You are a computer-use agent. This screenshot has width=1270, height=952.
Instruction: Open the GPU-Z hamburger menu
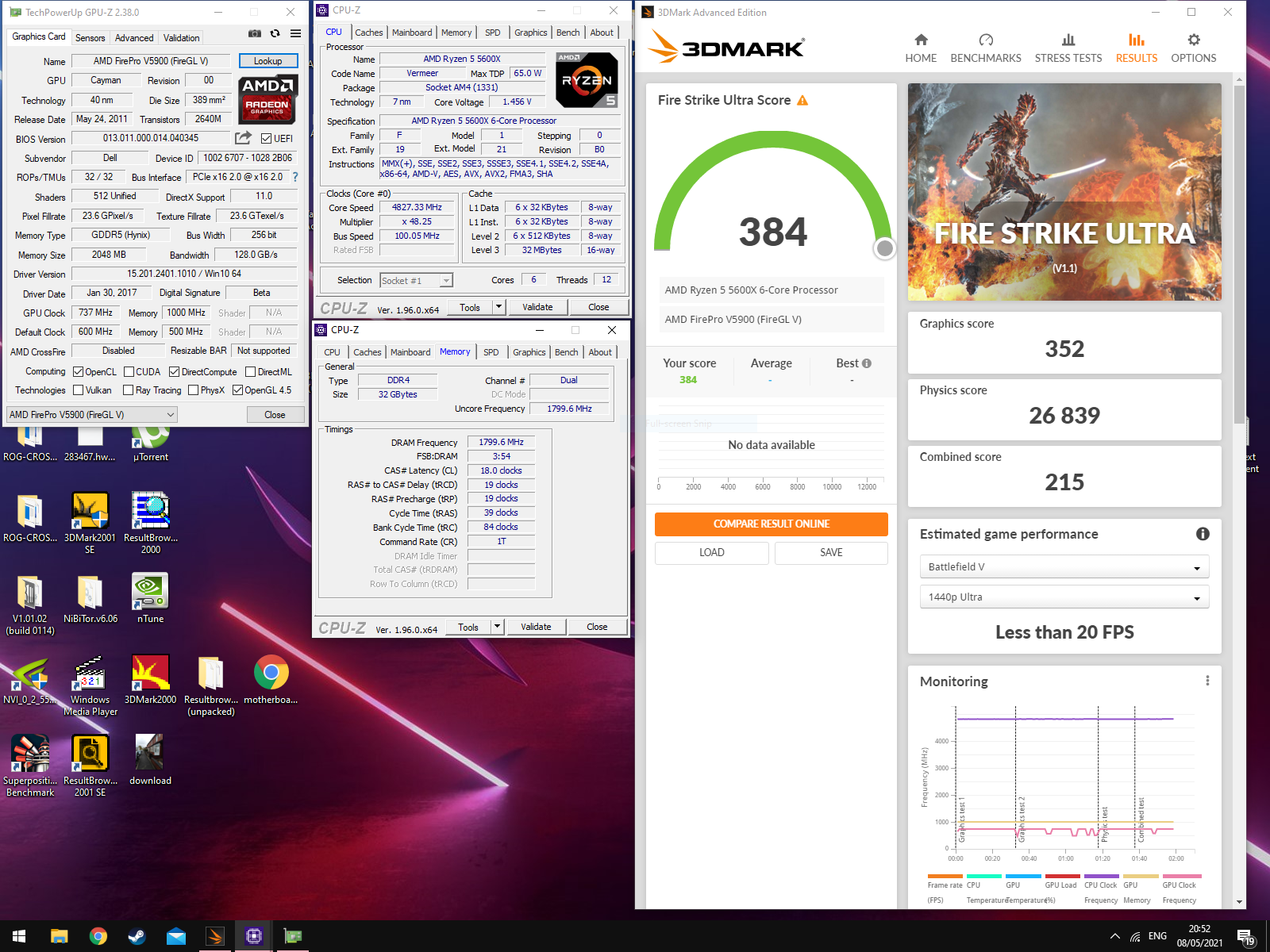pos(295,33)
